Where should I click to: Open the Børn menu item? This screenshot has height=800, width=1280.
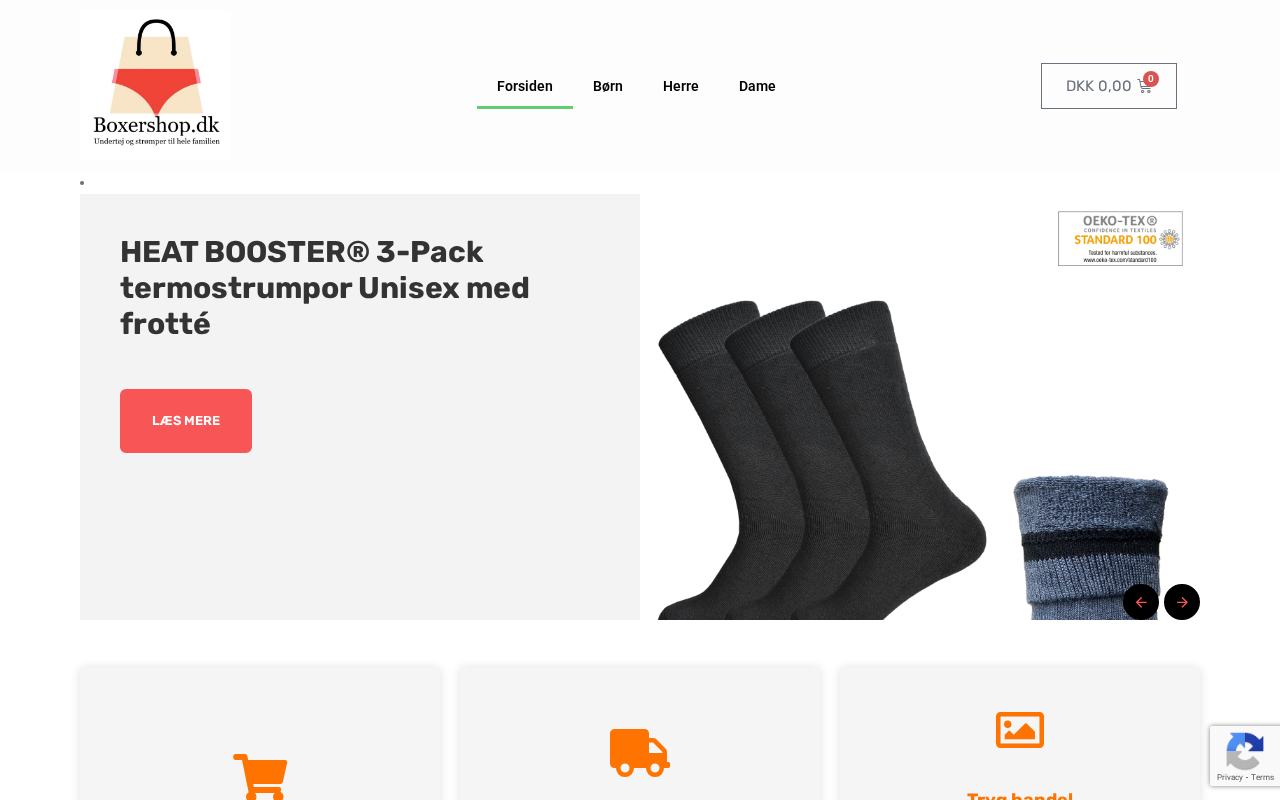tap(608, 86)
